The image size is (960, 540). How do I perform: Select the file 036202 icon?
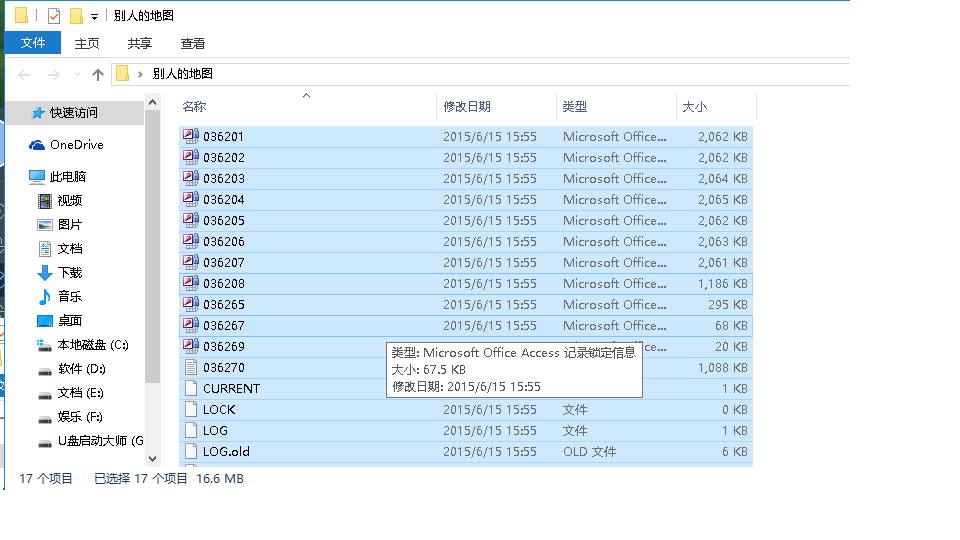point(191,157)
